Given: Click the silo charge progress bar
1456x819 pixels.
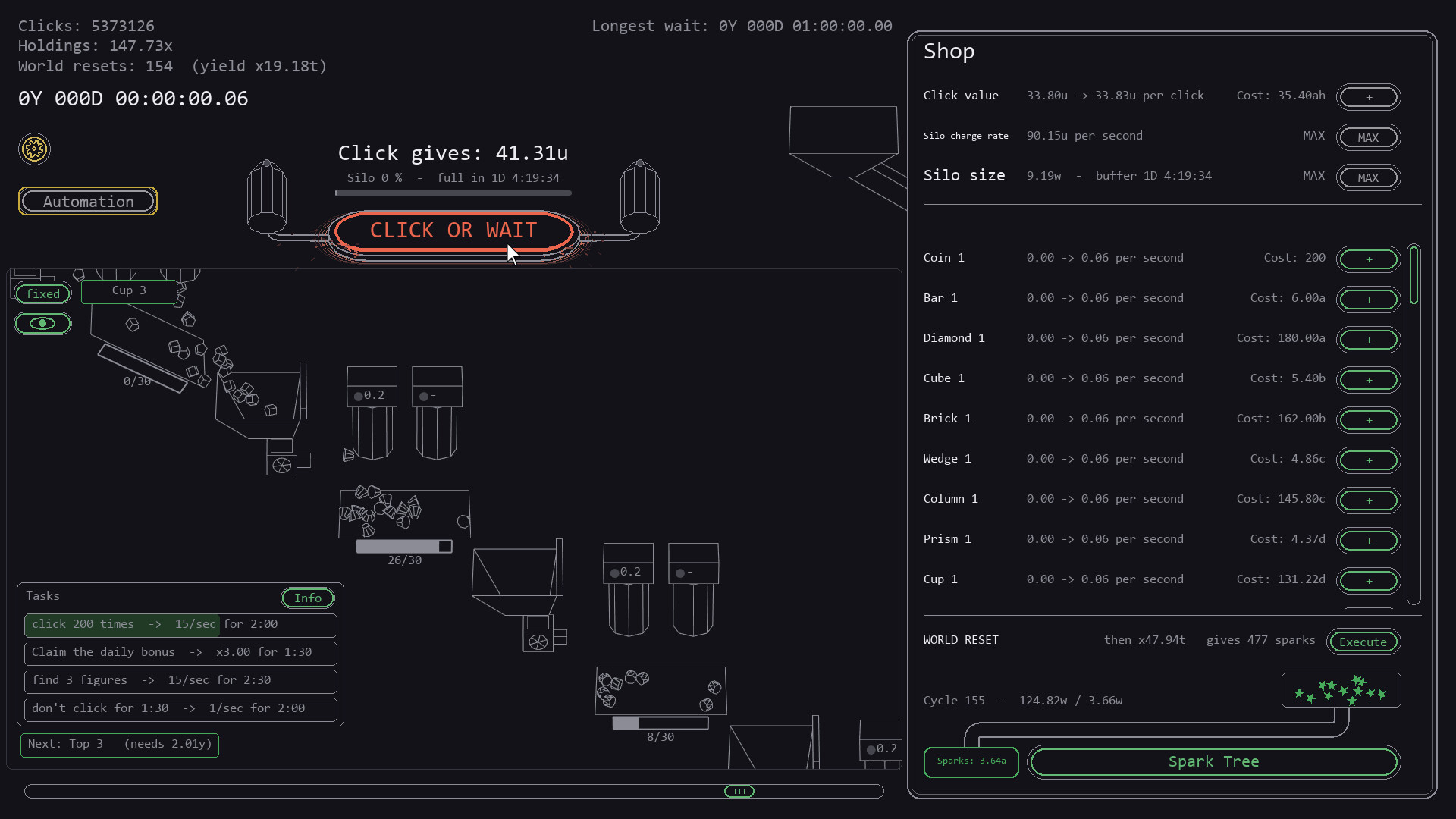Looking at the screenshot, I should pyautogui.click(x=453, y=193).
